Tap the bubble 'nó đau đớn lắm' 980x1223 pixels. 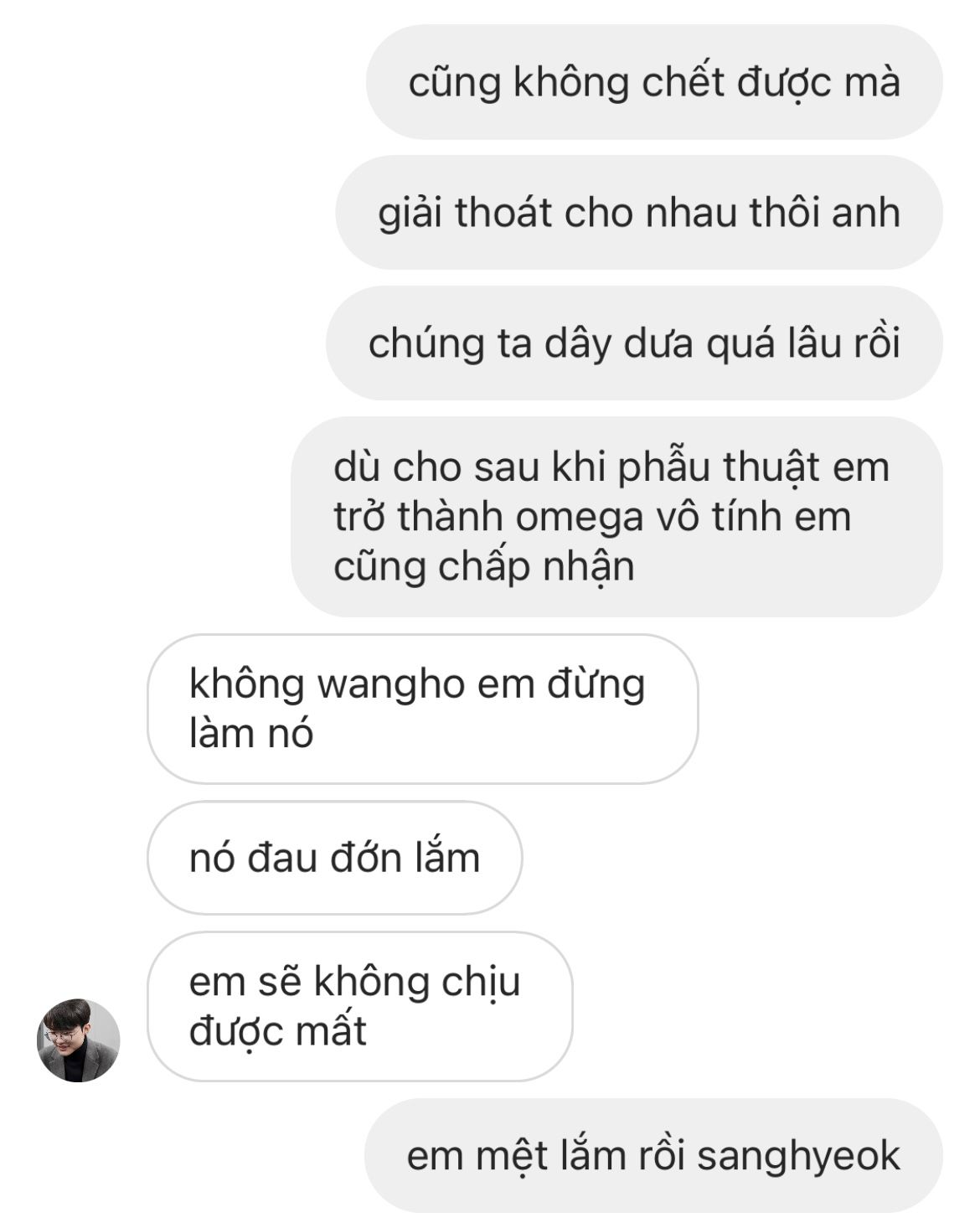click(x=335, y=858)
